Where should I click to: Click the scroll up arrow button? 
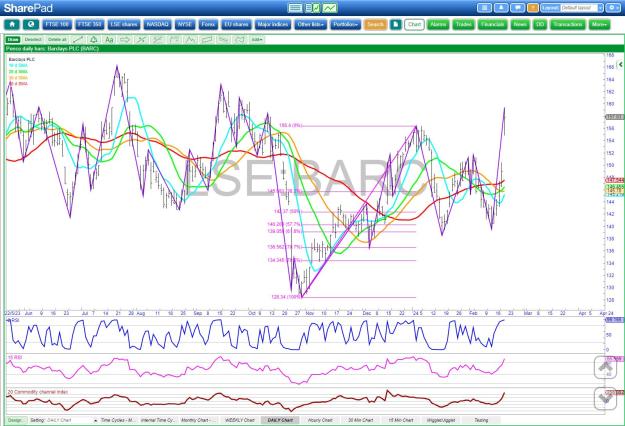[605, 368]
